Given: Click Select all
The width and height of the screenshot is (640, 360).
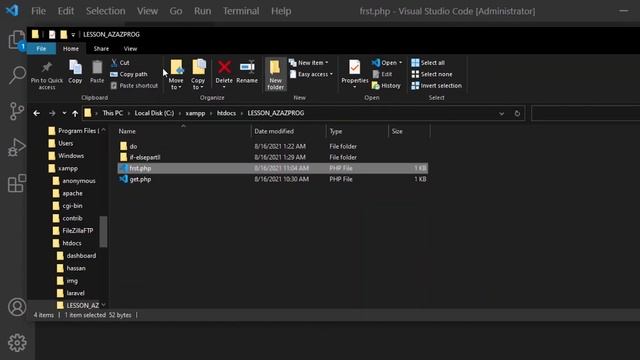Looking at the screenshot, I should point(428,62).
